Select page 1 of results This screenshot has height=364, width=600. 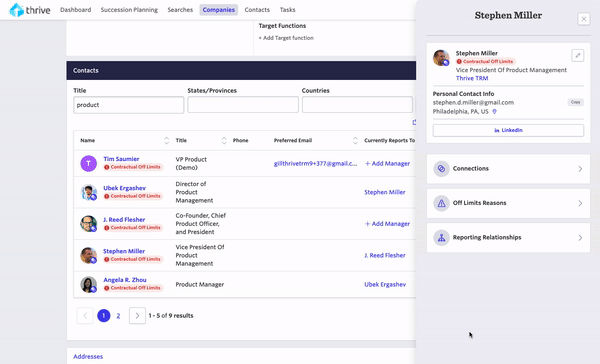(104, 316)
